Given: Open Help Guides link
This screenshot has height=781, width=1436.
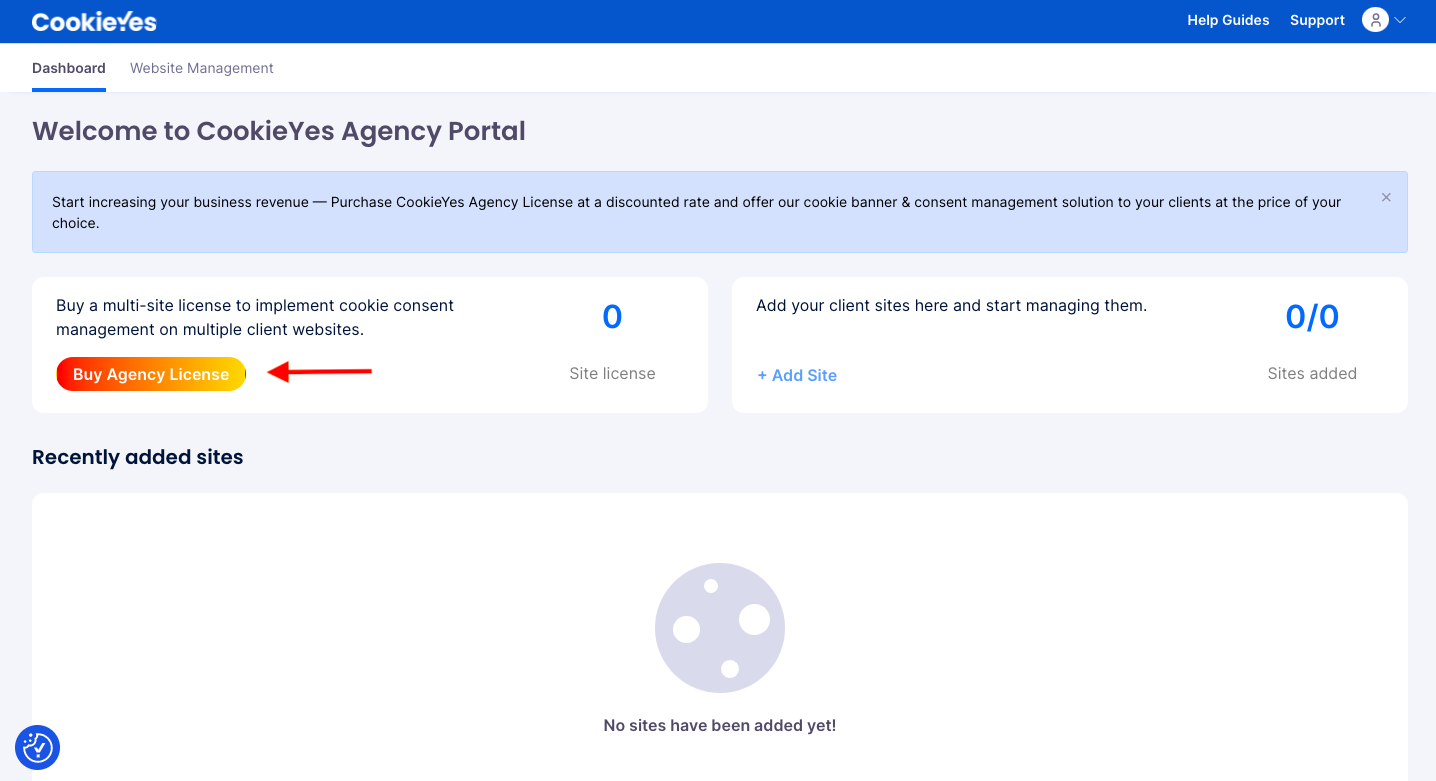Looking at the screenshot, I should pos(1228,20).
